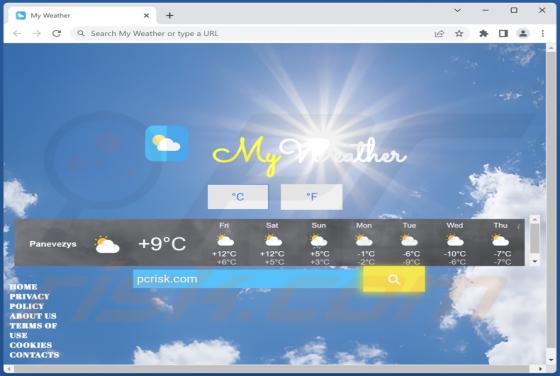This screenshot has width=560, height=376.
Task: Open a new tab with plus button
Action: [170, 16]
